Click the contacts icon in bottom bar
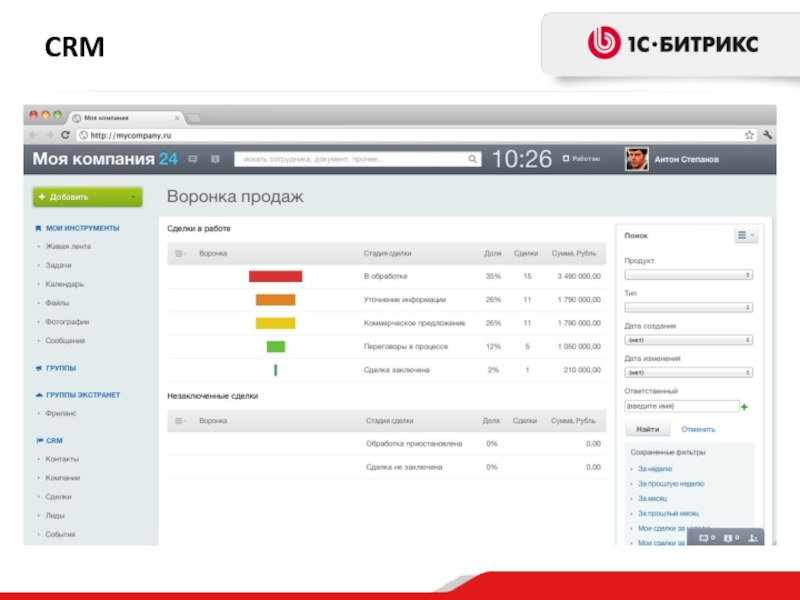 click(x=753, y=538)
